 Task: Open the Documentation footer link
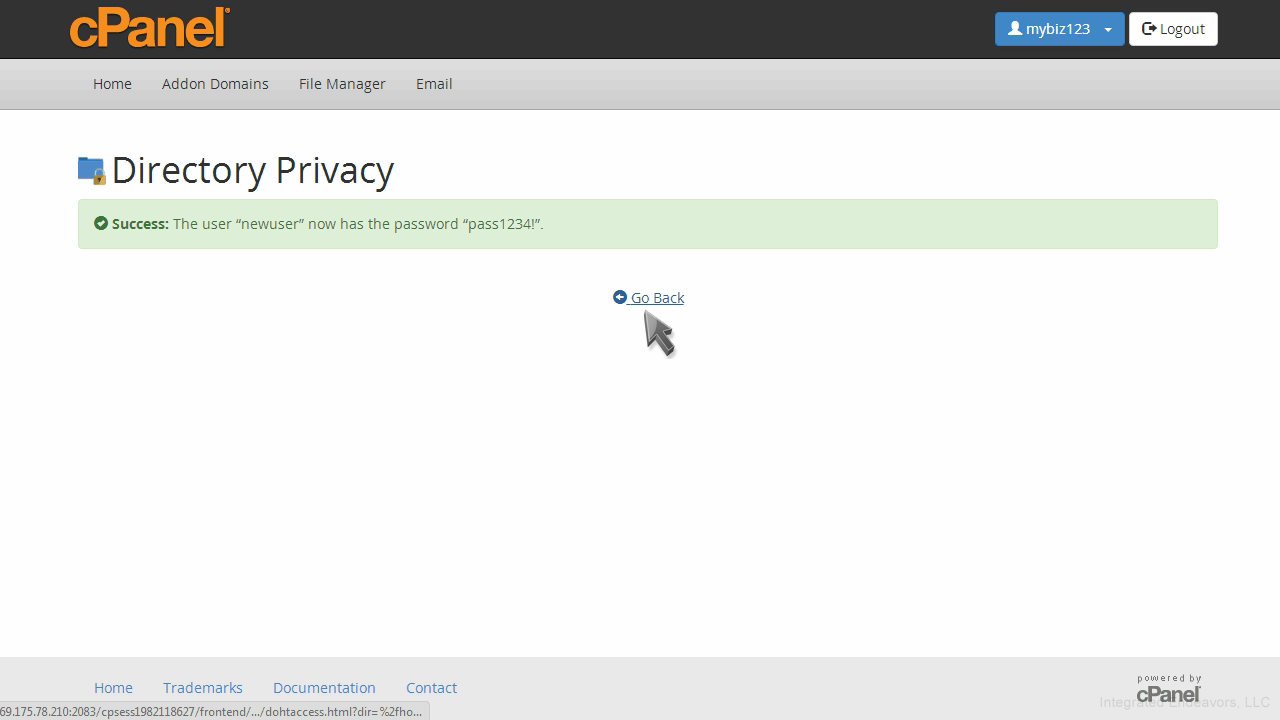(324, 688)
